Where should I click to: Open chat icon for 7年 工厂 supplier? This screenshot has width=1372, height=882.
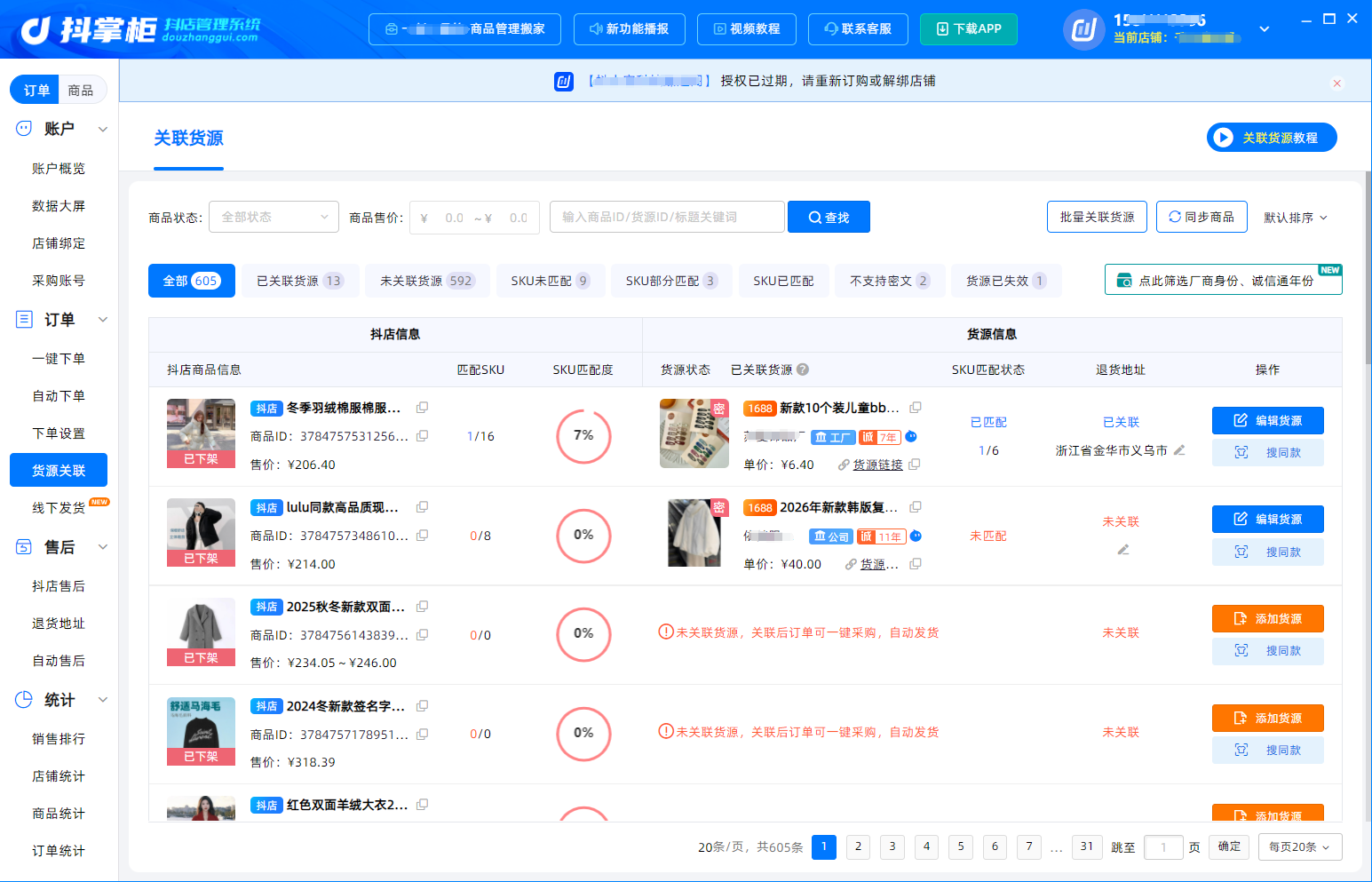click(911, 436)
